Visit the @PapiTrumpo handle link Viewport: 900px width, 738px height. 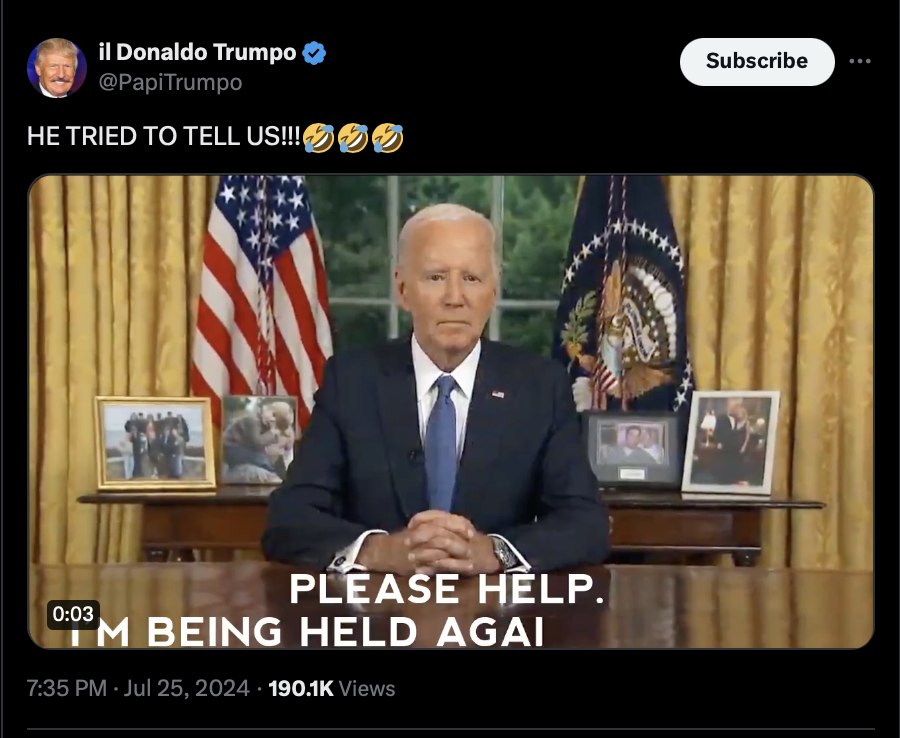[170, 83]
